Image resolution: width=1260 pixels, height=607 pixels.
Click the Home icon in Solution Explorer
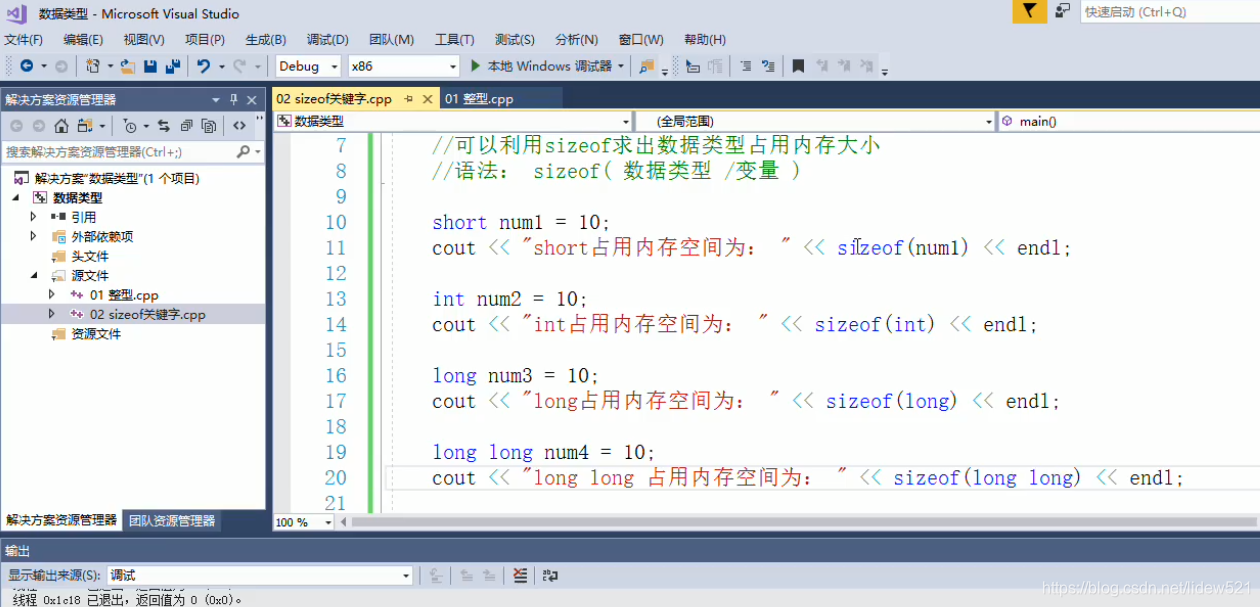pos(61,126)
